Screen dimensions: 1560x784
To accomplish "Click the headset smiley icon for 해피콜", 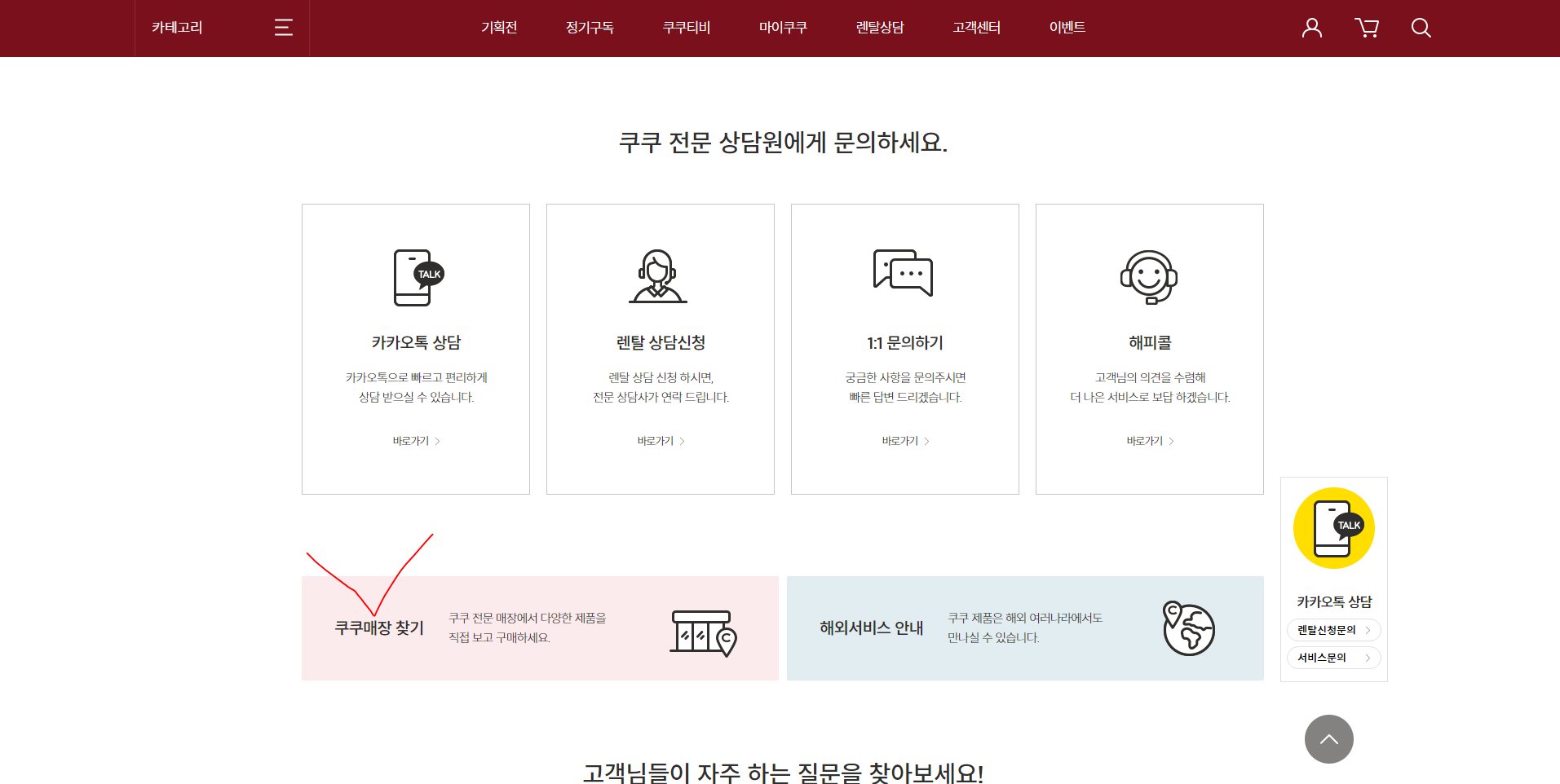I will [x=1149, y=277].
